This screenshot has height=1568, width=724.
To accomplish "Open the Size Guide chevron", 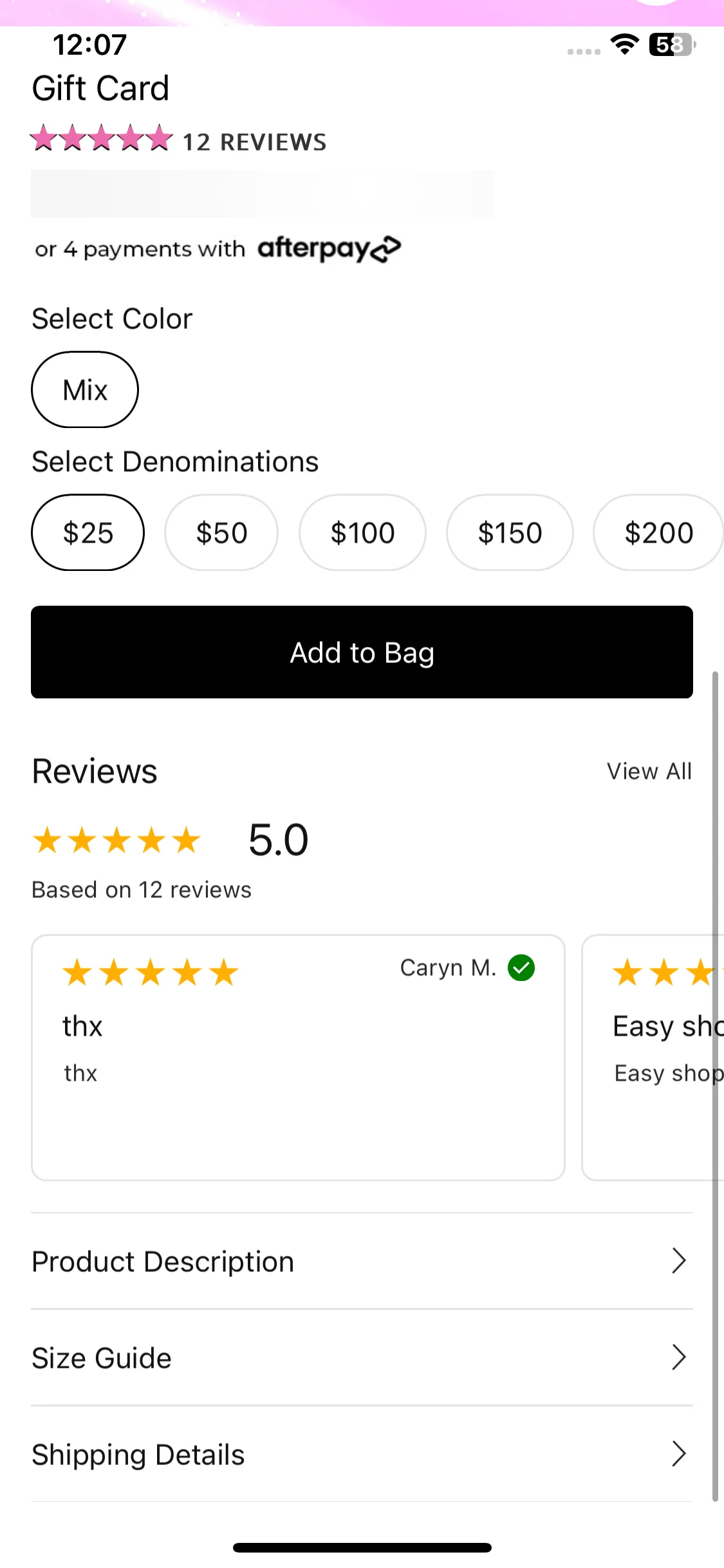I will point(679,1357).
